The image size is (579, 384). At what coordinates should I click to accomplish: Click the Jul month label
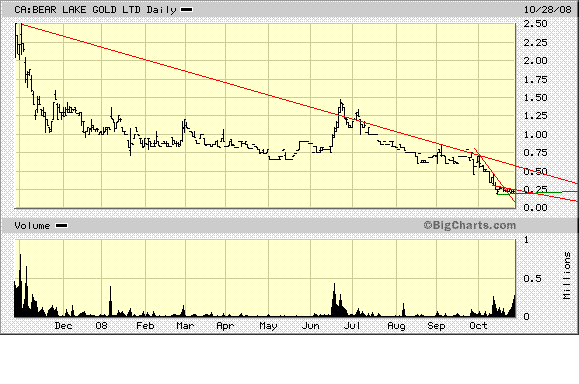[x=352, y=326]
